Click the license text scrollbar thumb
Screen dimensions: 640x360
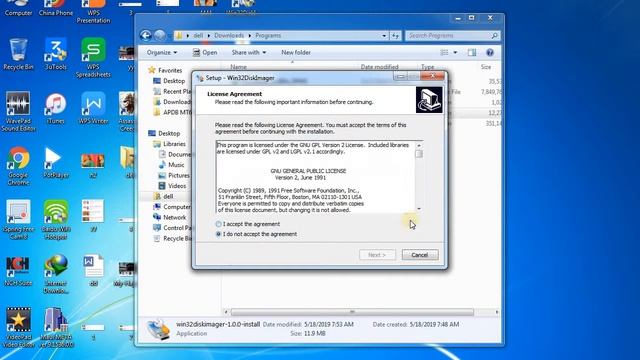(x=419, y=154)
